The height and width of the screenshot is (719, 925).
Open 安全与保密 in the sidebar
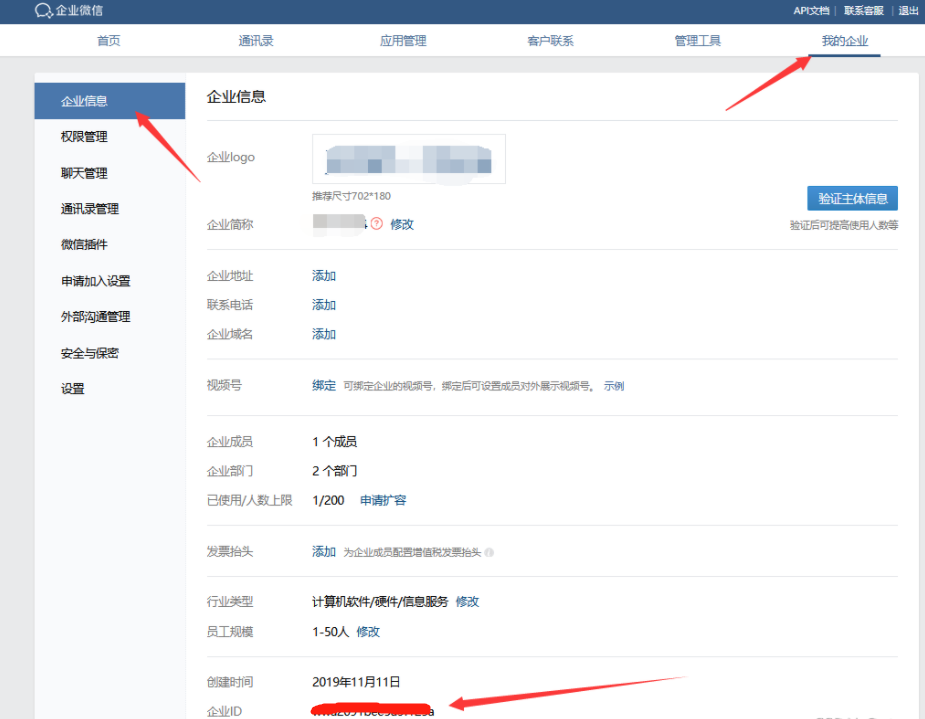pos(90,353)
